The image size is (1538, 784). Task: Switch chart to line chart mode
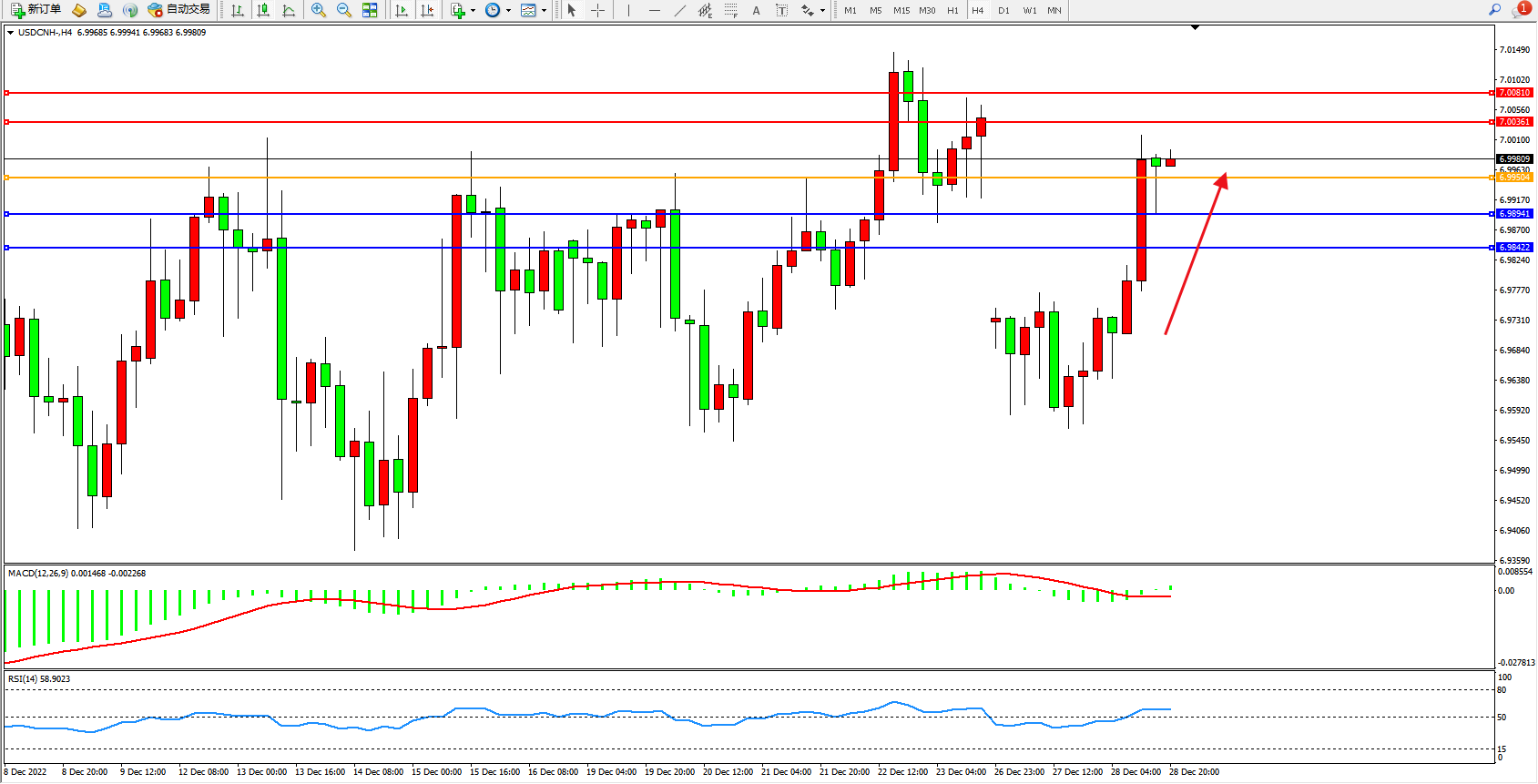point(289,10)
